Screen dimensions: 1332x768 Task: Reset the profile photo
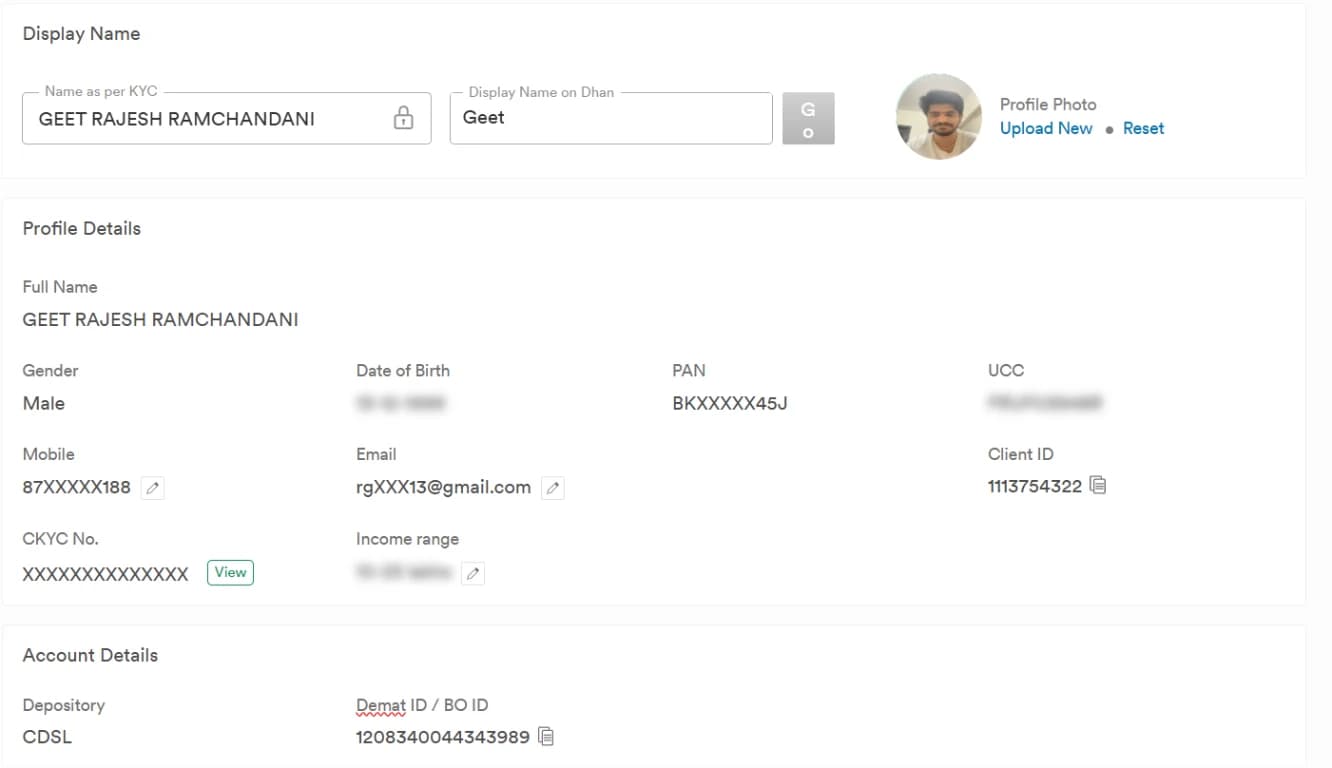(1143, 128)
